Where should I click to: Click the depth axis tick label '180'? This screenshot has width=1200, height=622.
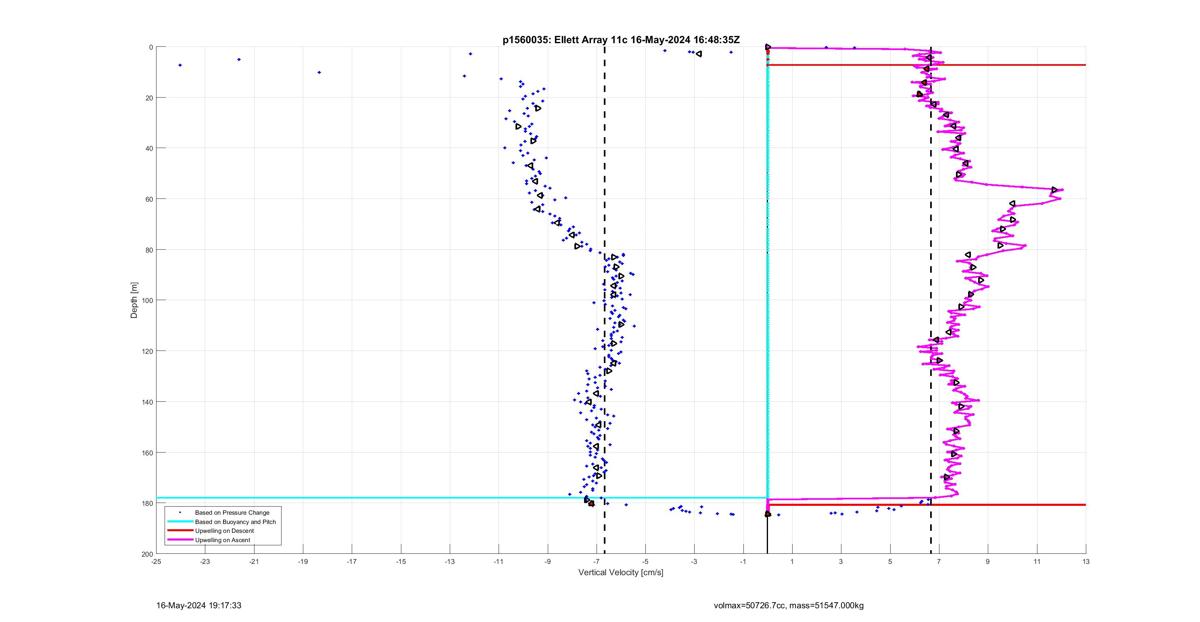click(146, 503)
